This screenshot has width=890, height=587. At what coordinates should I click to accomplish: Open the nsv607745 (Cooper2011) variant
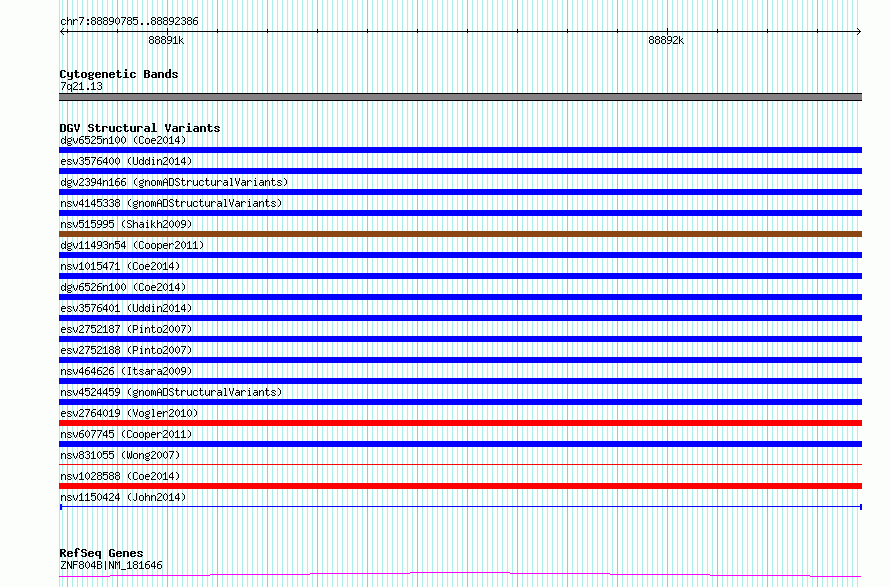(x=126, y=434)
